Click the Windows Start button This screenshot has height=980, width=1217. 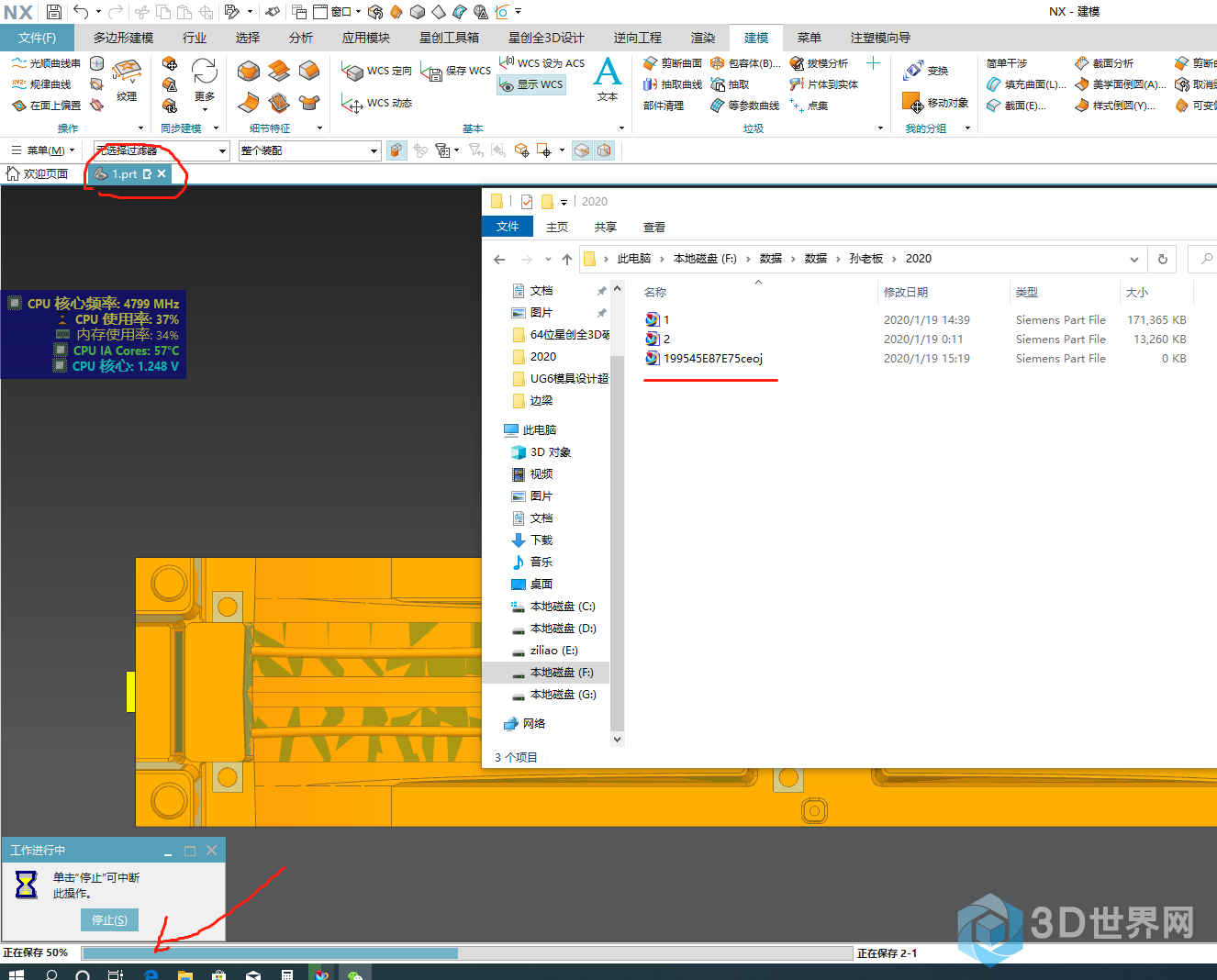coord(17,974)
